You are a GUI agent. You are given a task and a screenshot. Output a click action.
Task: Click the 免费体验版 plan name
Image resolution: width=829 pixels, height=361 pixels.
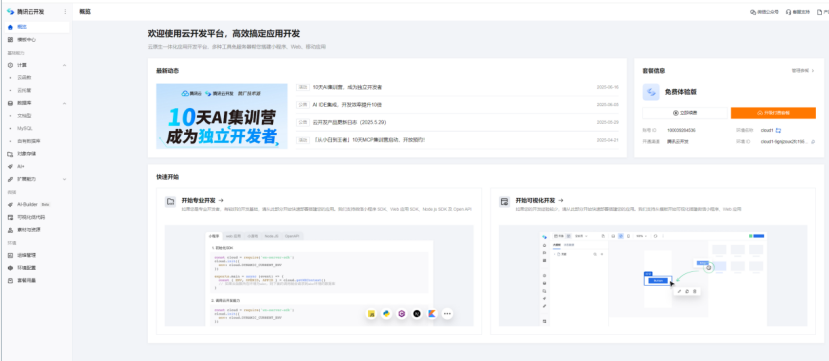[x=680, y=92]
